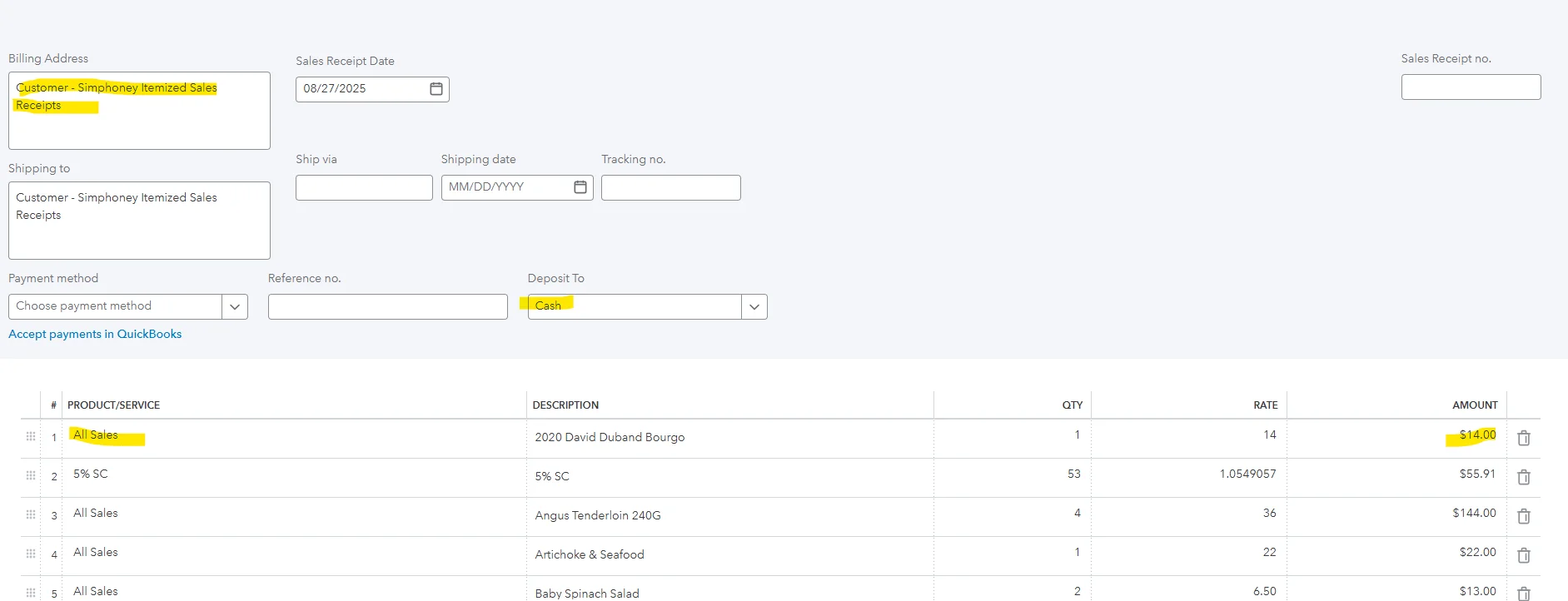1568x601 pixels.
Task: Select the $13.00 amount cell
Action: click(x=1396, y=589)
